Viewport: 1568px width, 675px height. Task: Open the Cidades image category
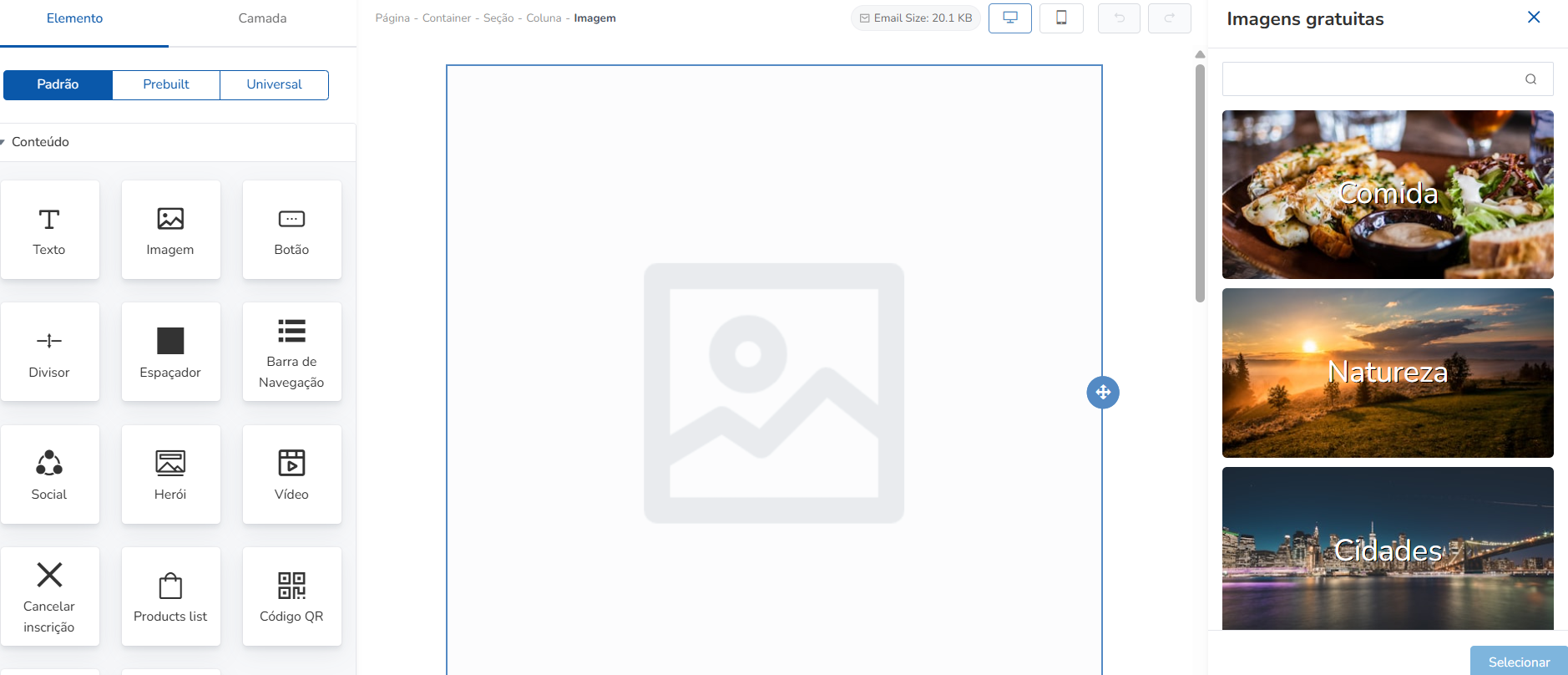click(1388, 549)
